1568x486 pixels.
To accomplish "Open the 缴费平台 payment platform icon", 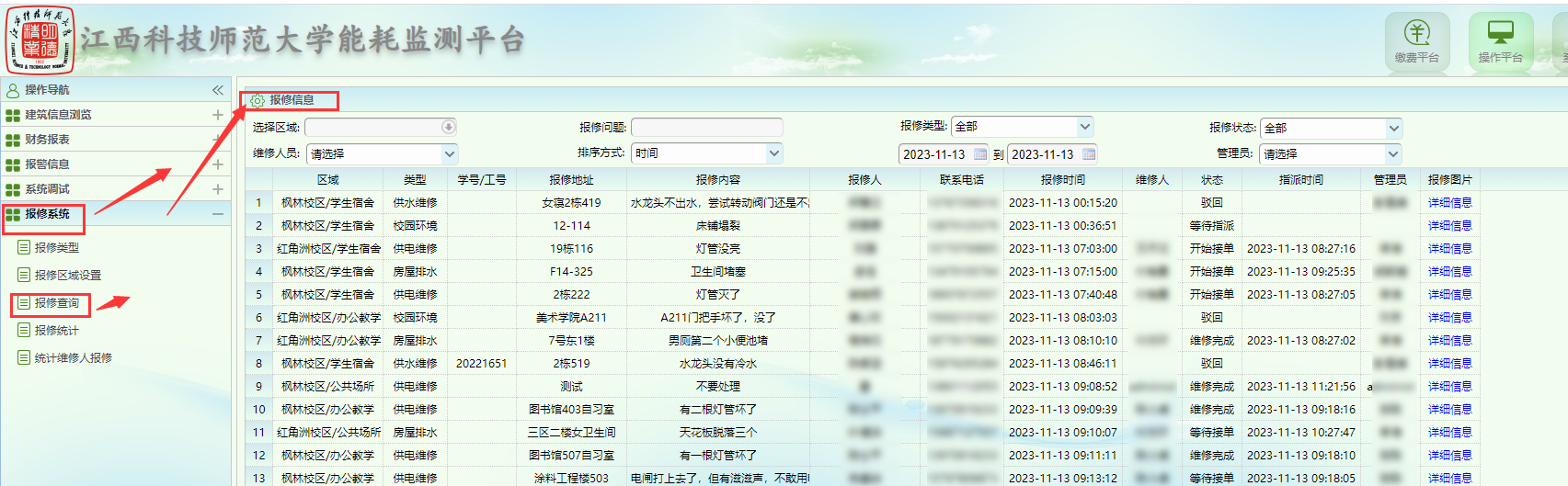I will pos(1416,40).
